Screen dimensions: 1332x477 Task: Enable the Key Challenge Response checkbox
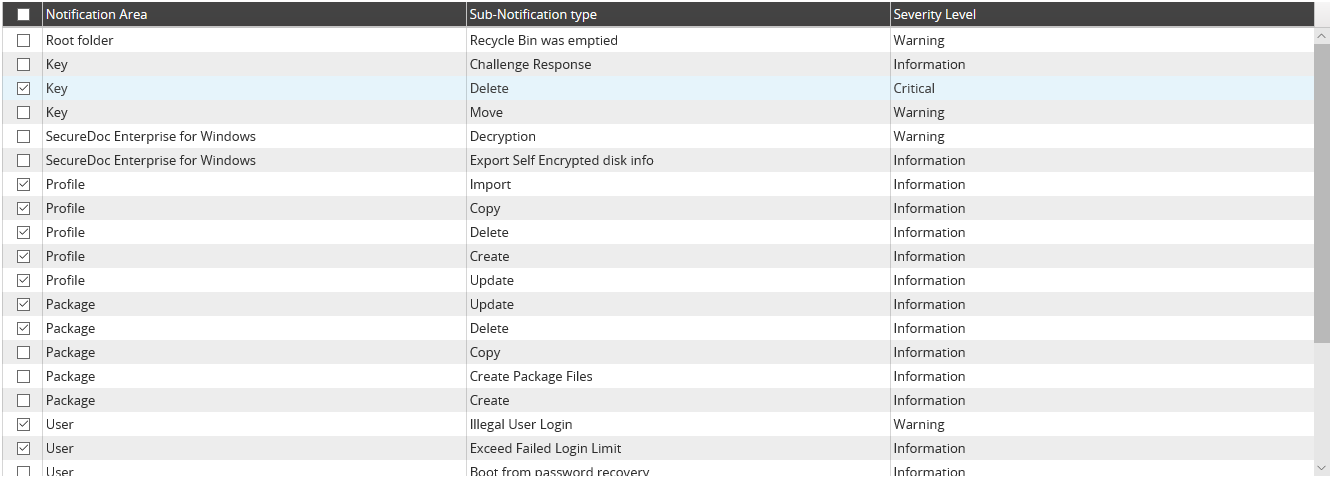(x=24, y=65)
